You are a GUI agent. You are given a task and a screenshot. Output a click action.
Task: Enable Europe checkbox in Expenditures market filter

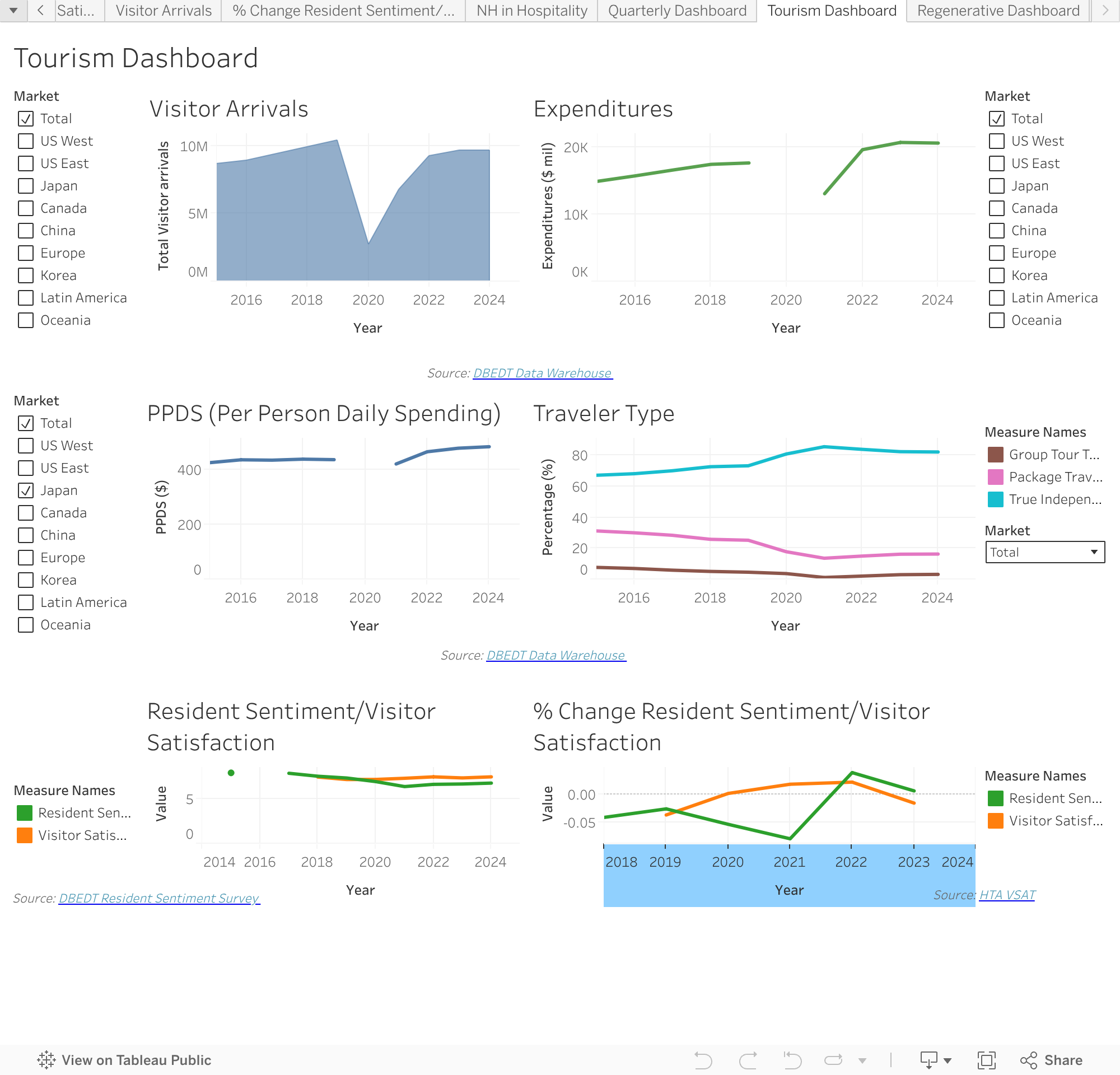point(997,253)
